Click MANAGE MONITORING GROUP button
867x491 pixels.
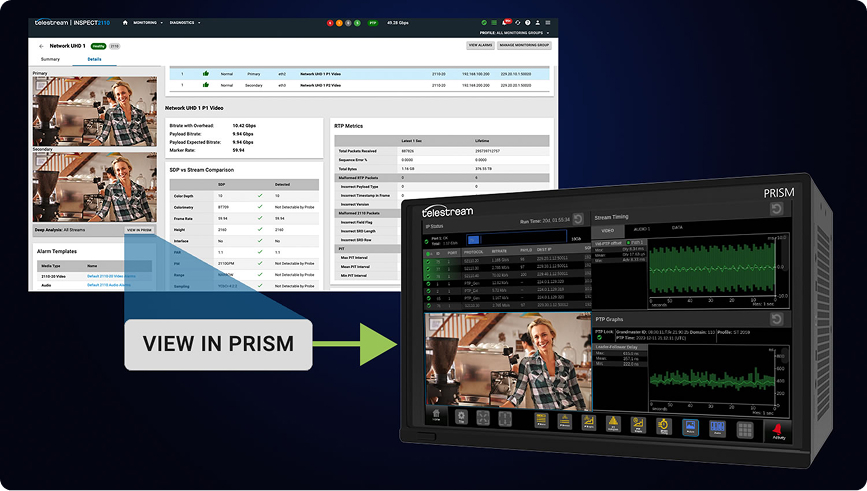[524, 45]
